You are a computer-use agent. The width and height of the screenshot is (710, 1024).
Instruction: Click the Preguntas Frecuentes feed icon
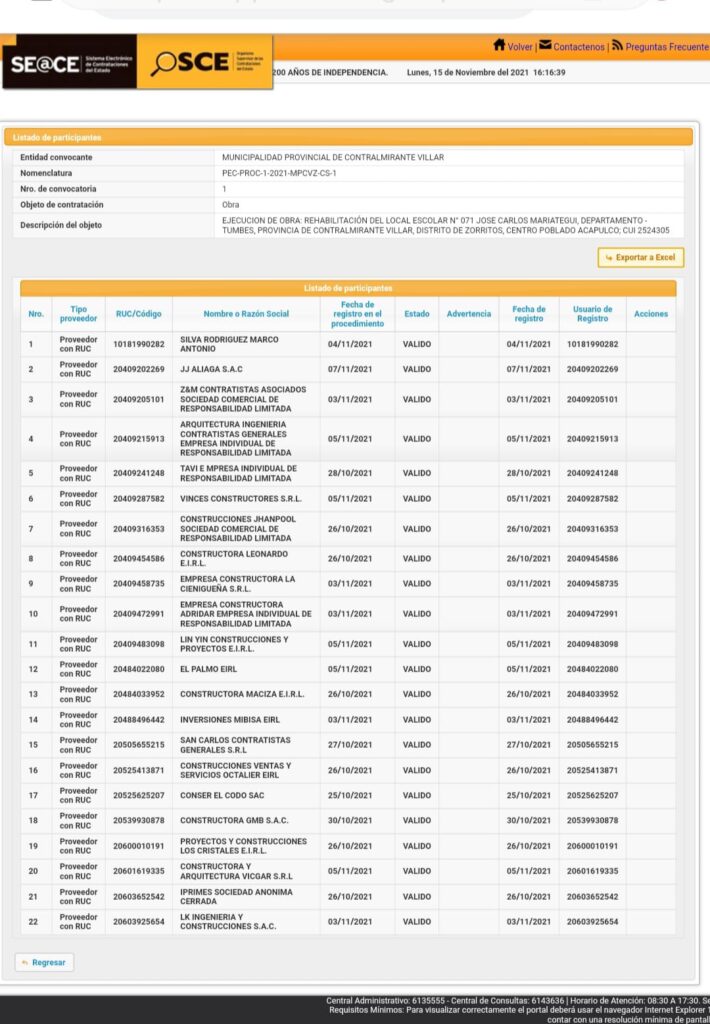[618, 46]
